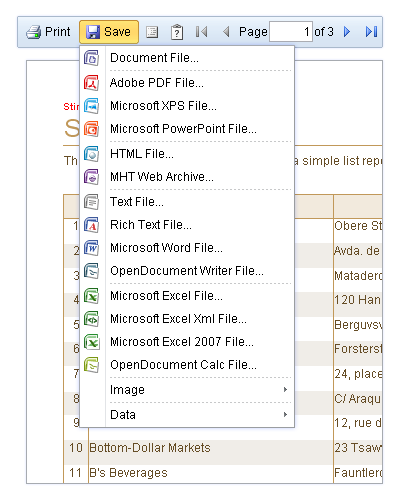Viewport: 400px width, 500px height.
Task: Click the Fauntler address cell
Action: click(x=358, y=473)
